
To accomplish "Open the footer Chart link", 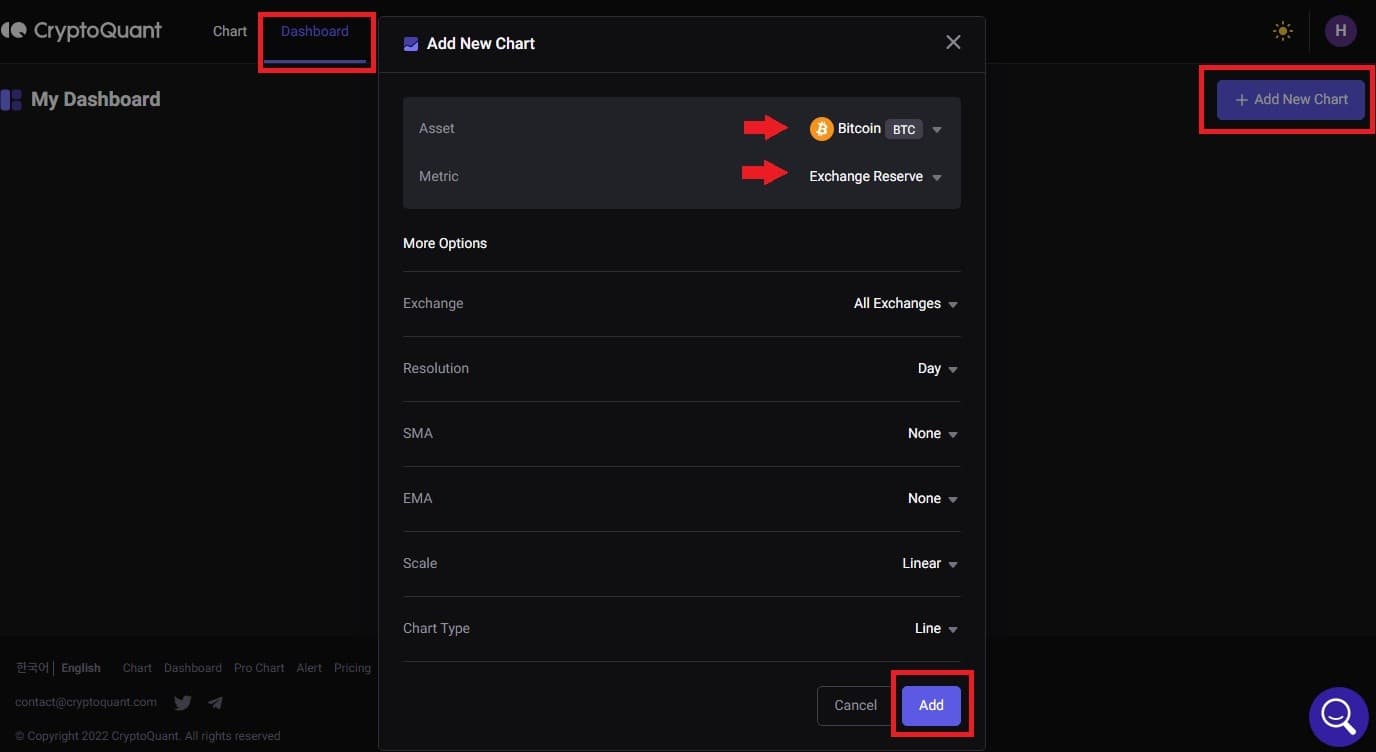I will pyautogui.click(x=137, y=668).
